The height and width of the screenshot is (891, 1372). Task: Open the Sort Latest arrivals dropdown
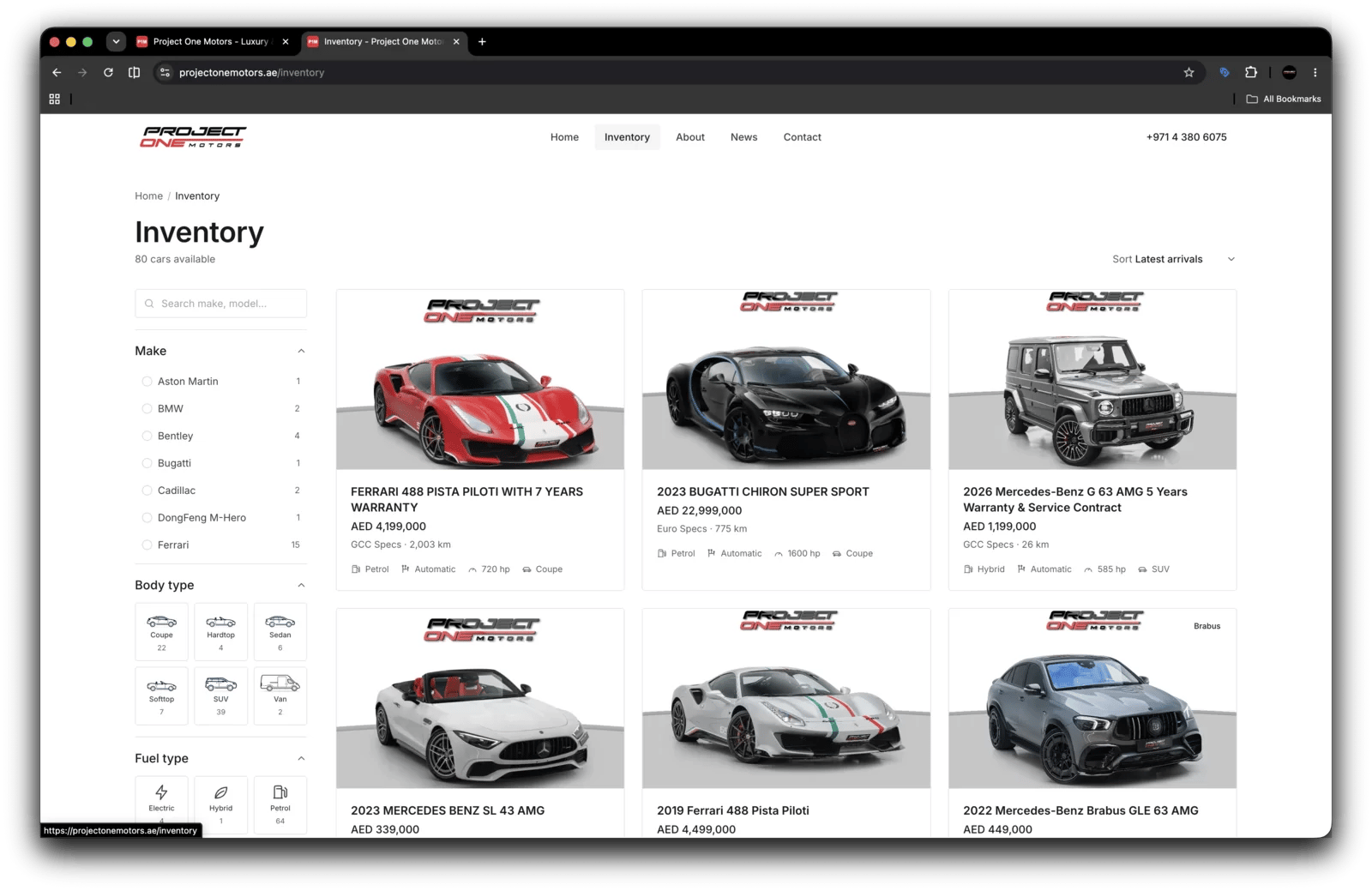(1174, 259)
